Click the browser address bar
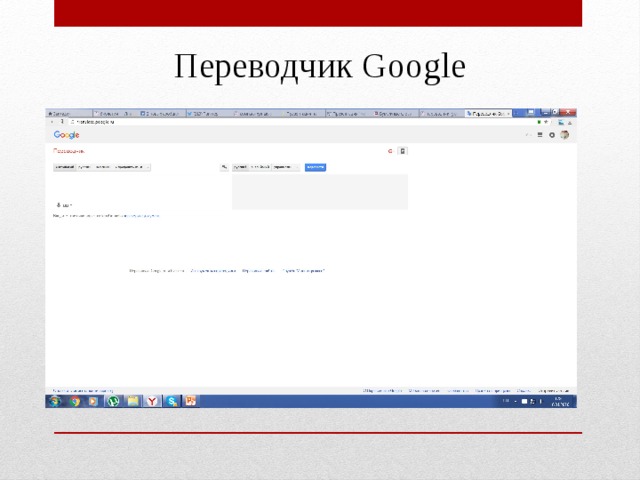Image resolution: width=640 pixels, height=480 pixels. 302,122
